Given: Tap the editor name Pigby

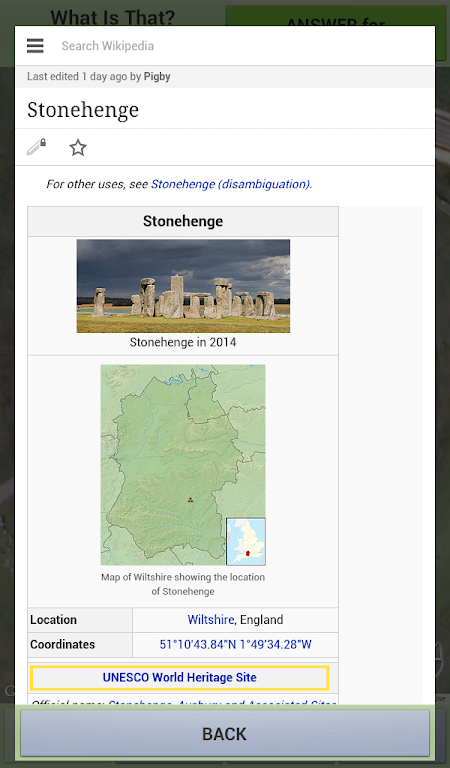Looking at the screenshot, I should pyautogui.click(x=157, y=76).
